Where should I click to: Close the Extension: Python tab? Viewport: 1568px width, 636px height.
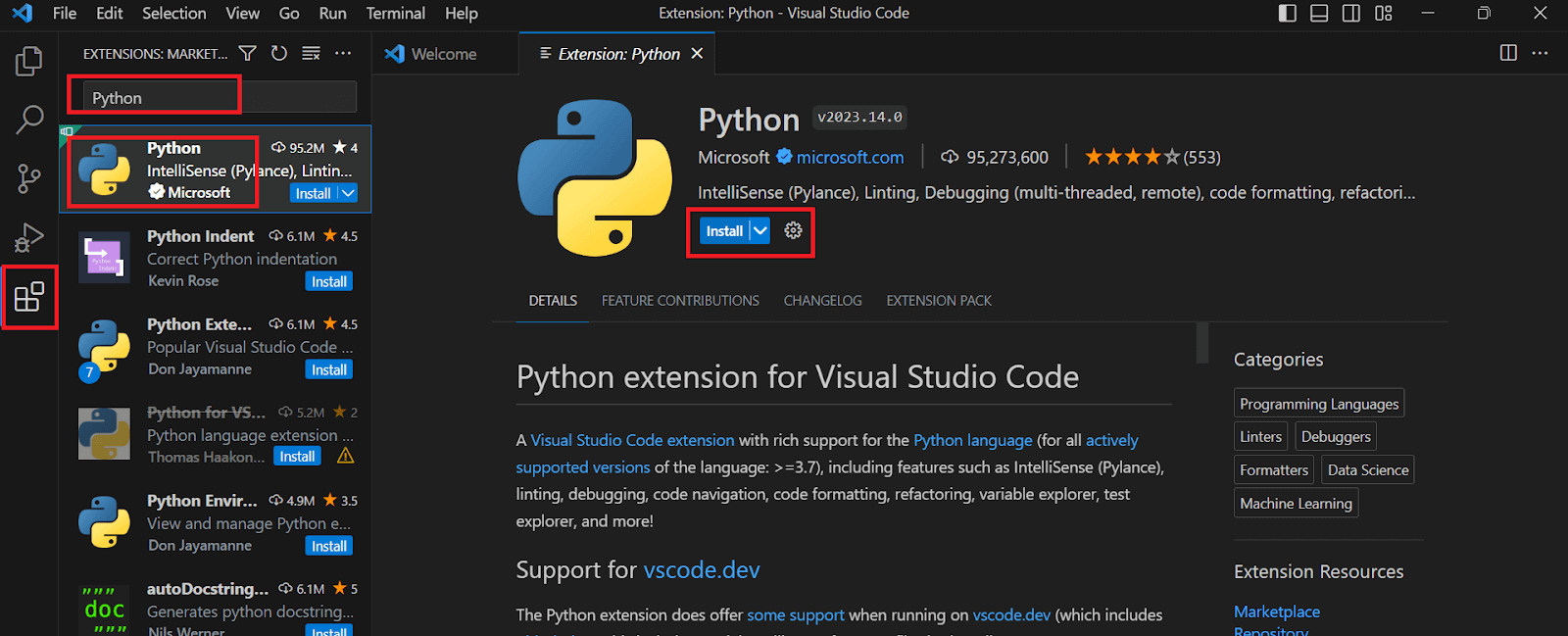click(697, 53)
